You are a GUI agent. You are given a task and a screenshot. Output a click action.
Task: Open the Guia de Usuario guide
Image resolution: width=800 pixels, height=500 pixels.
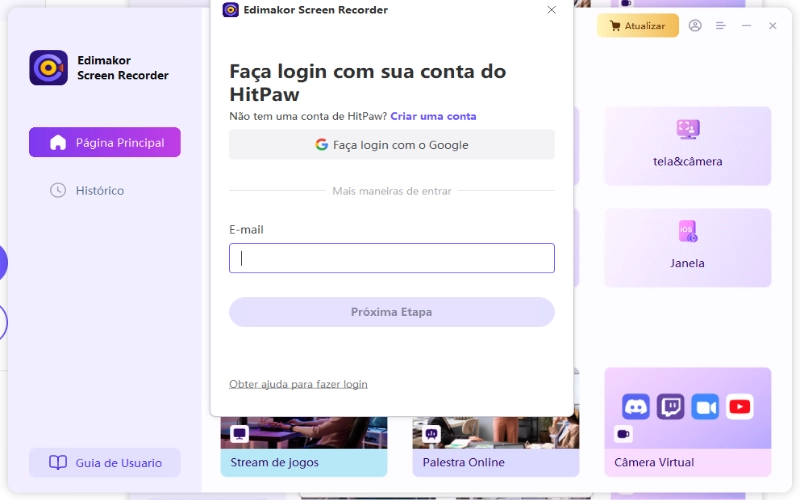coord(105,463)
